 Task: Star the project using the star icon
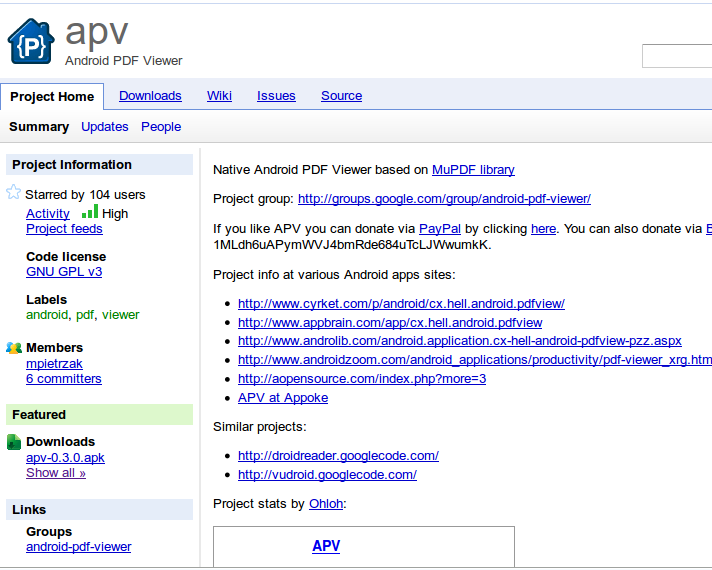[13, 192]
